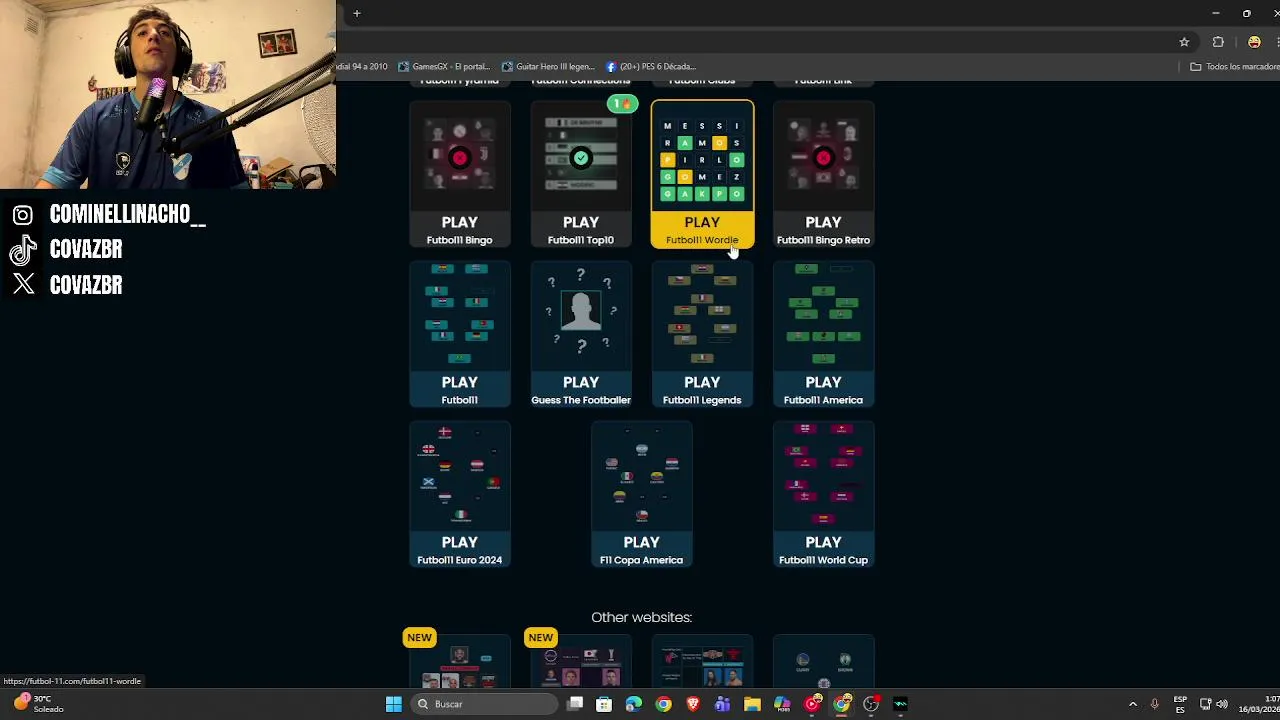Open a new browser tab with plus button
1280x720 pixels.
coord(357,13)
